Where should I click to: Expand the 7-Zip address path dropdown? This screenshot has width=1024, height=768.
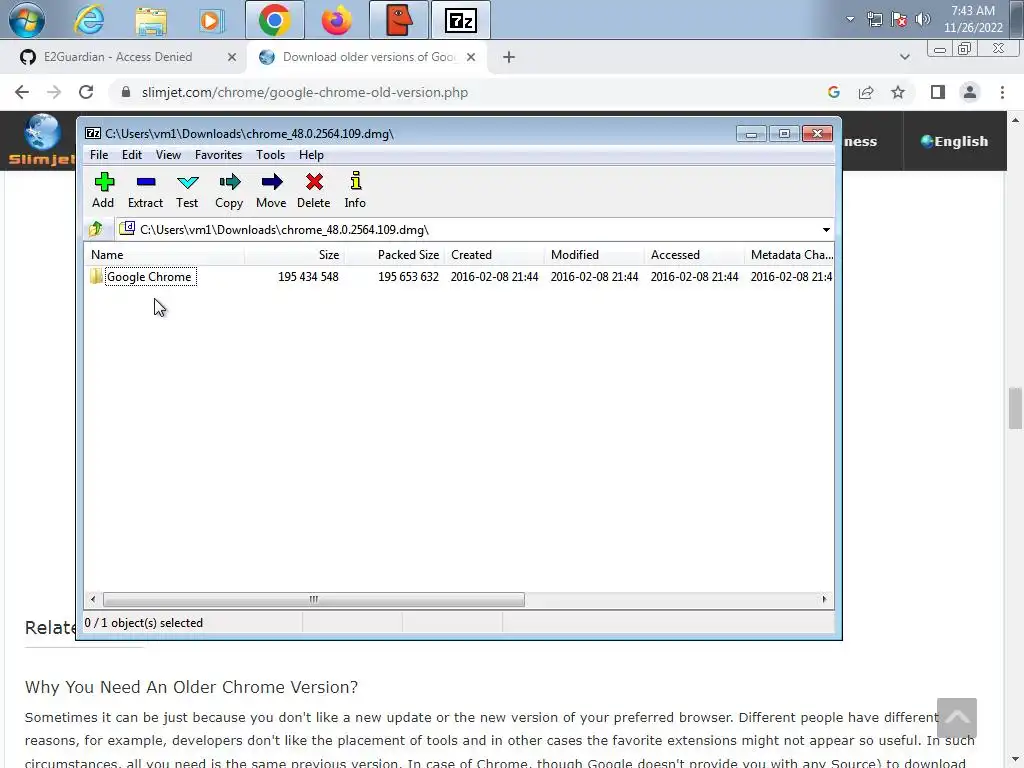click(x=826, y=229)
